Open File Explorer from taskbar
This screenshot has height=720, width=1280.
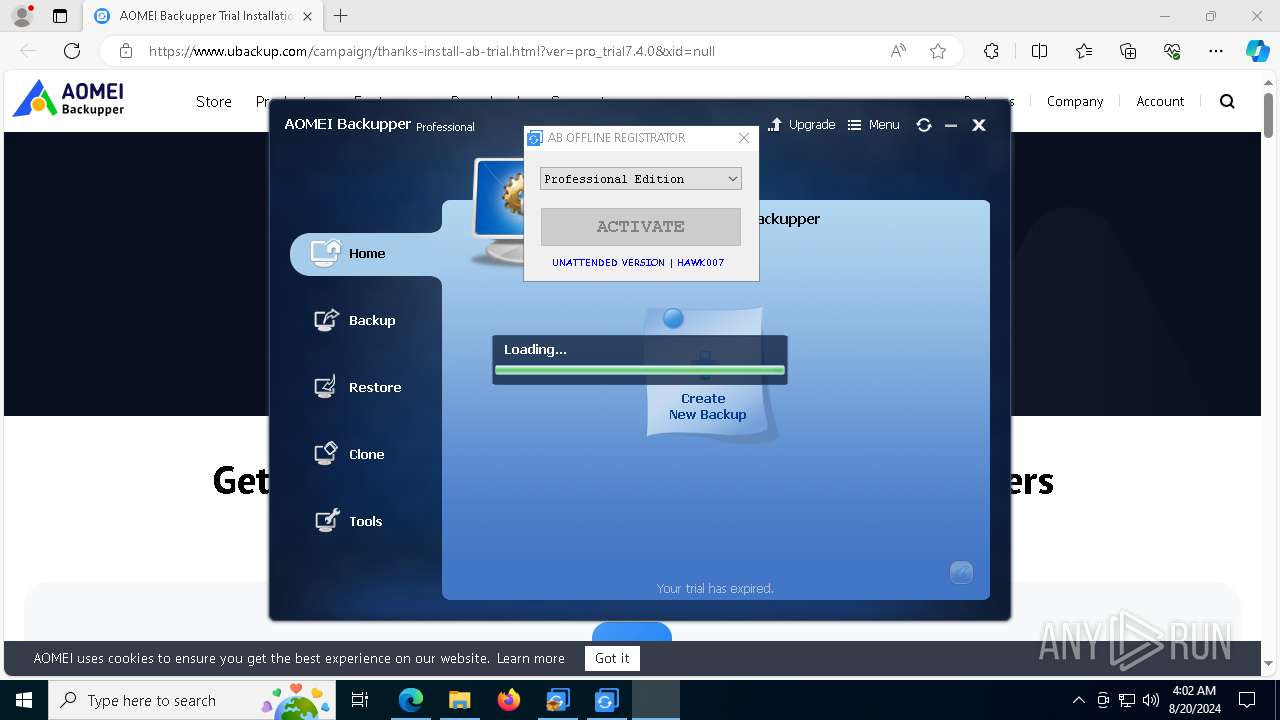459,700
